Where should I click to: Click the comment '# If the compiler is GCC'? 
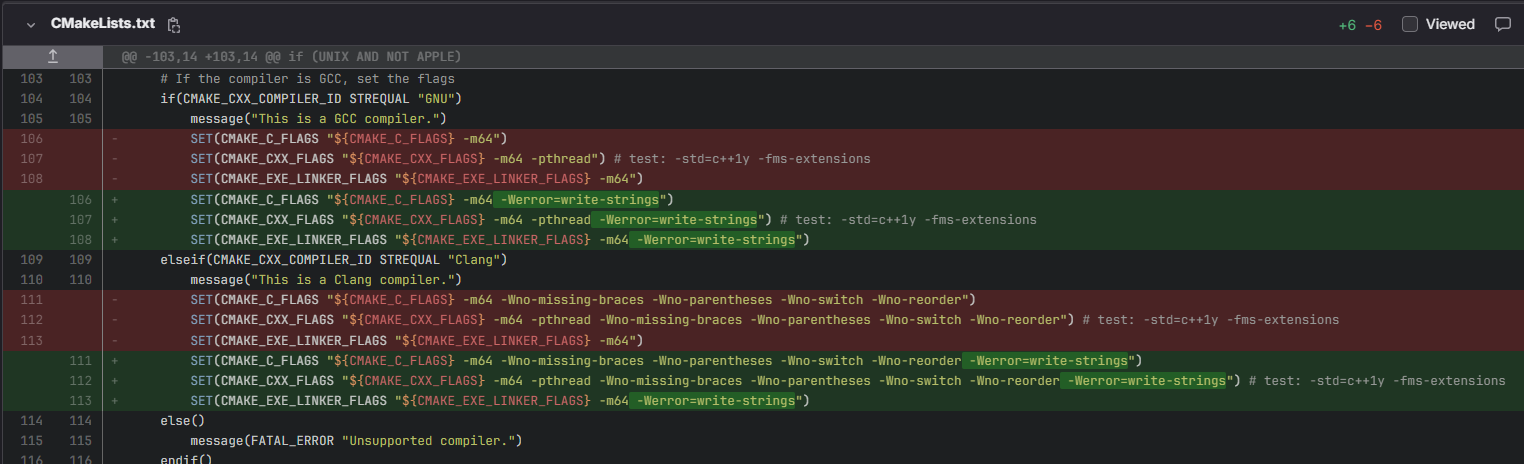(308, 78)
